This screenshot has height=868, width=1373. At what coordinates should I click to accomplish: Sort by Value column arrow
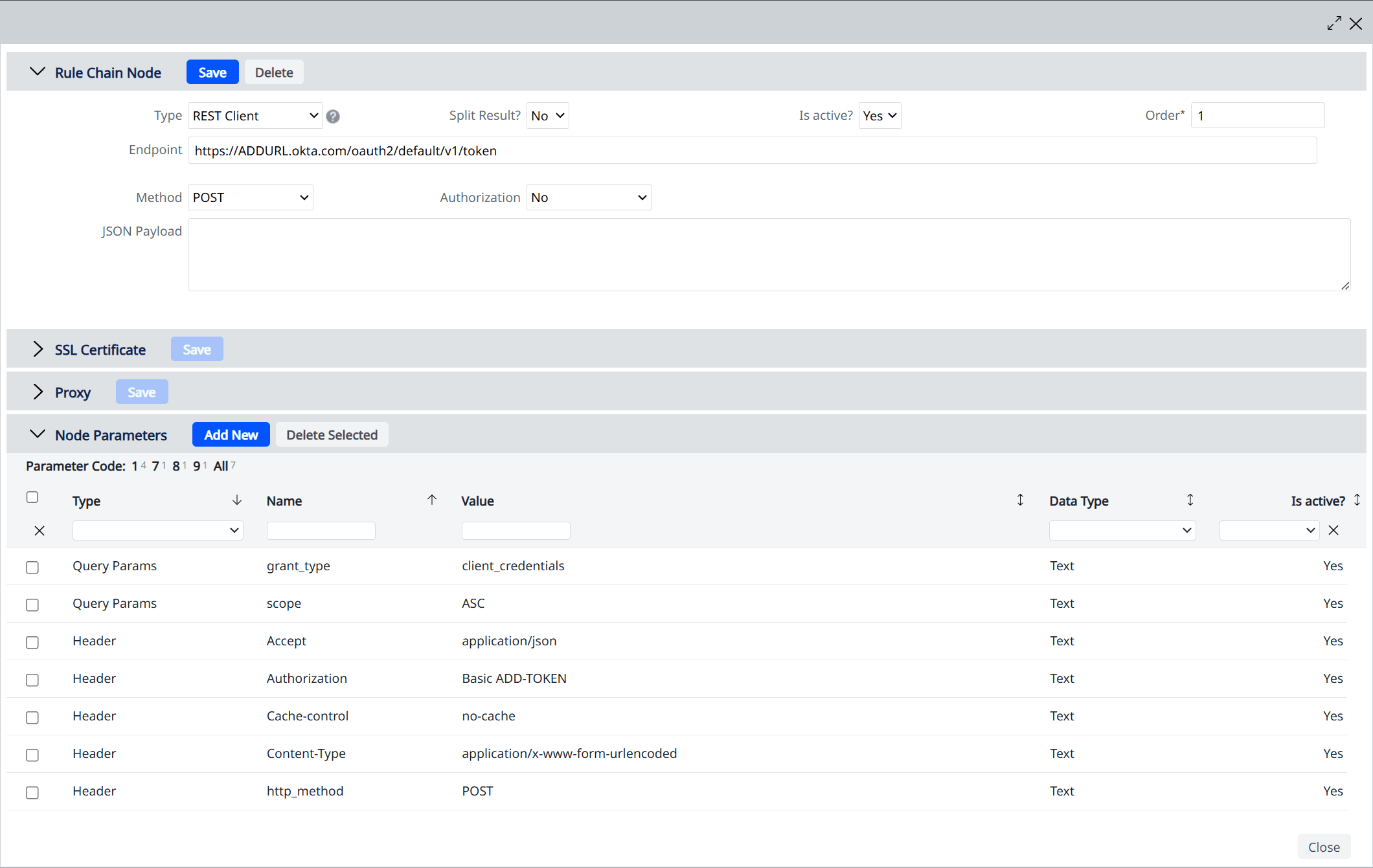(x=1020, y=500)
